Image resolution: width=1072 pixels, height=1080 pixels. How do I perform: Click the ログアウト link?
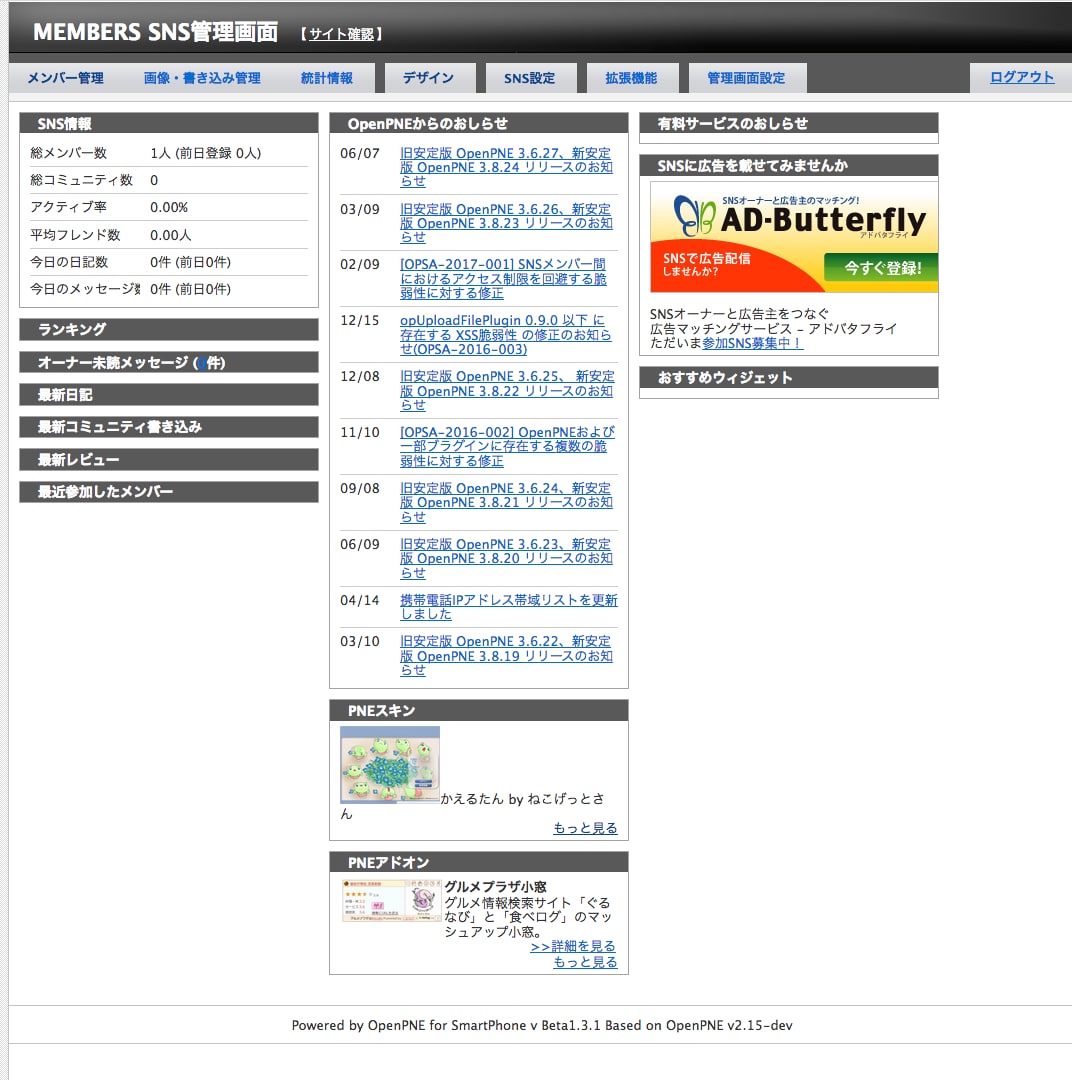coord(1022,77)
